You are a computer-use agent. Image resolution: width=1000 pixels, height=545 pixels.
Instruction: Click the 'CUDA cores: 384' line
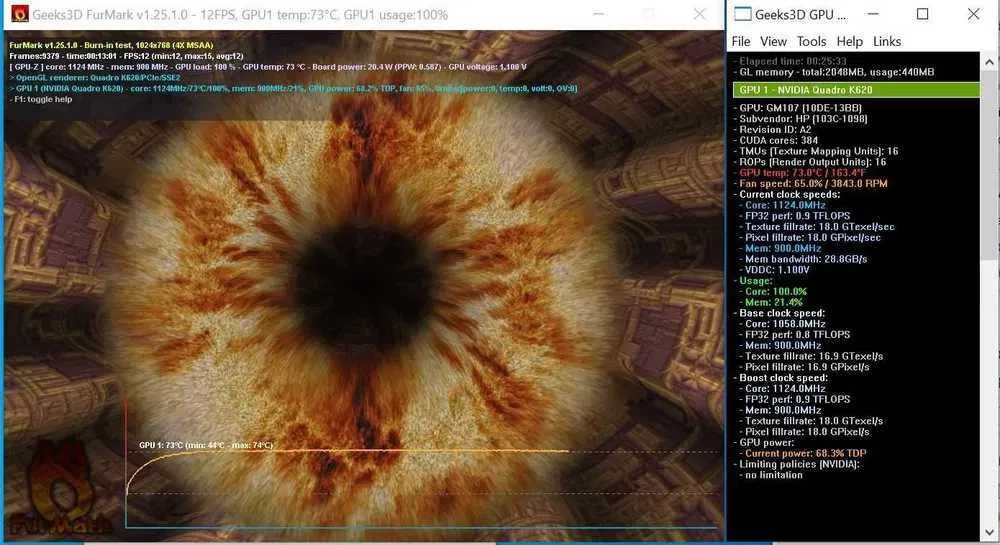pos(776,140)
